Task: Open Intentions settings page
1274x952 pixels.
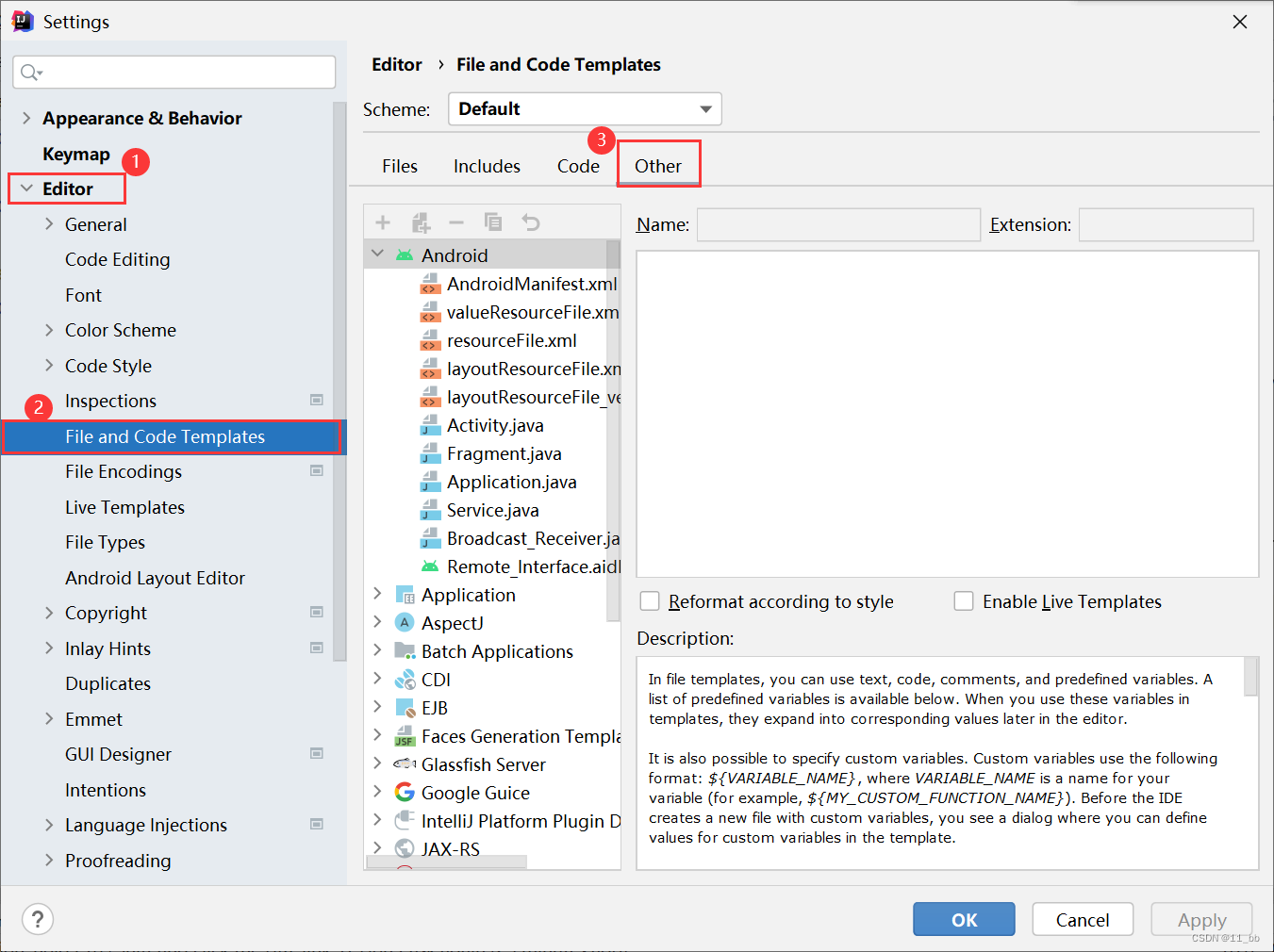Action: [x=106, y=790]
